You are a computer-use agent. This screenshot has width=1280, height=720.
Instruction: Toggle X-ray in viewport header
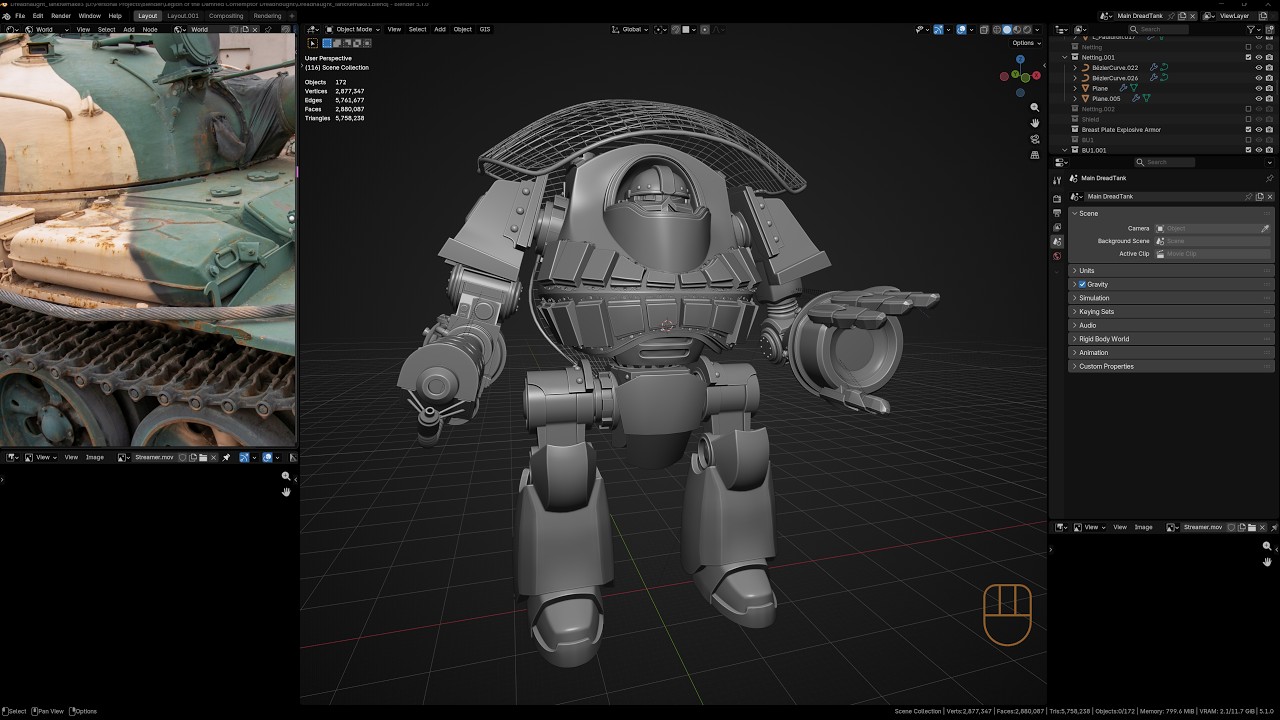click(984, 30)
